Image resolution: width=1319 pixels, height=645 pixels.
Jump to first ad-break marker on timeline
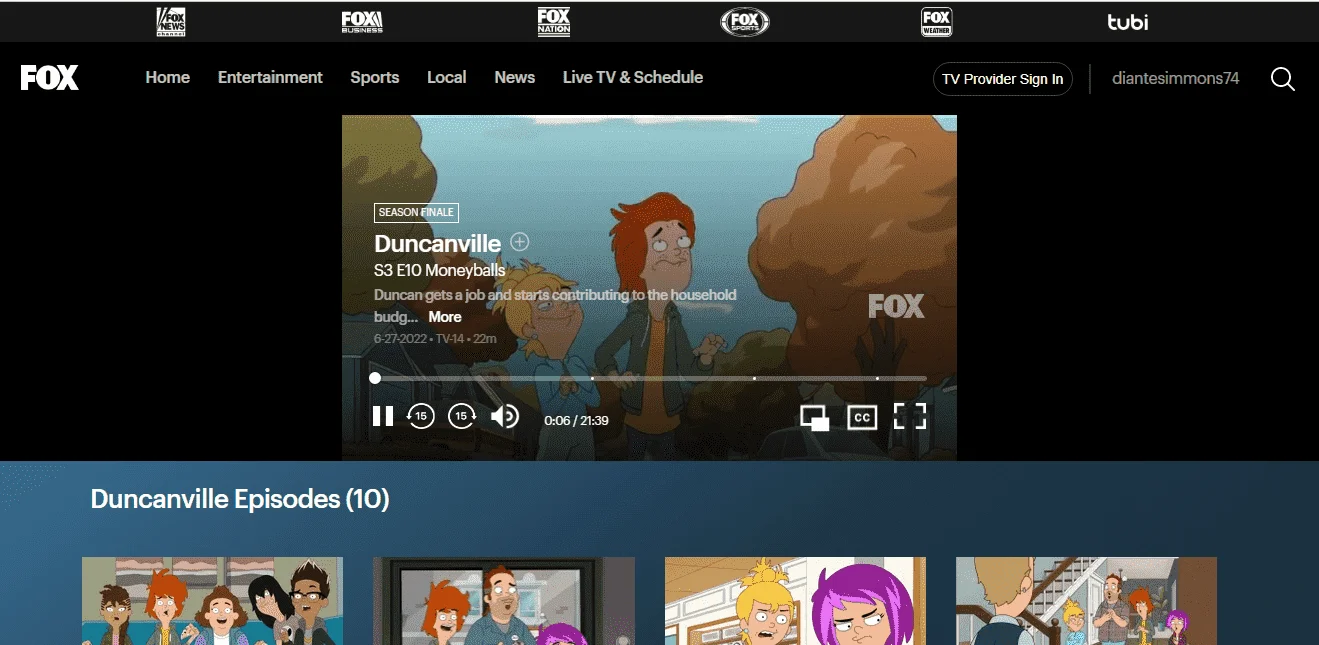coord(592,378)
